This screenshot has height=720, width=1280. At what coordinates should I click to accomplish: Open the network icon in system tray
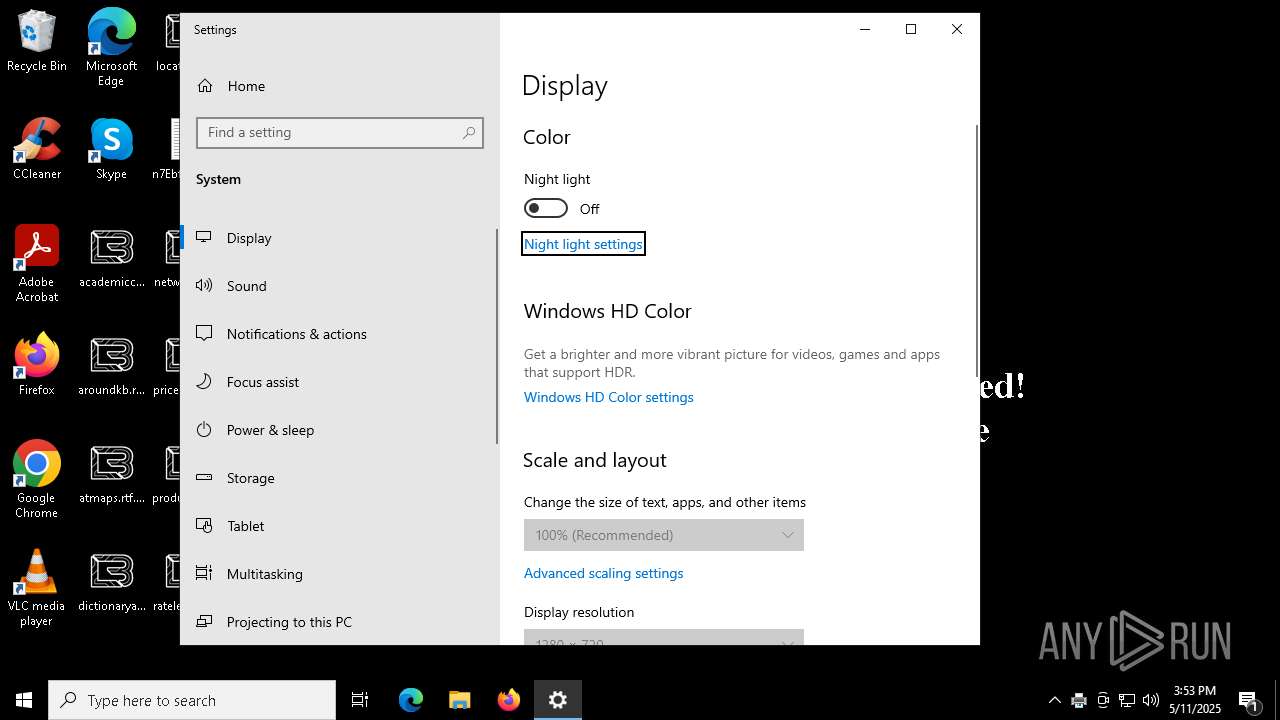point(1127,700)
